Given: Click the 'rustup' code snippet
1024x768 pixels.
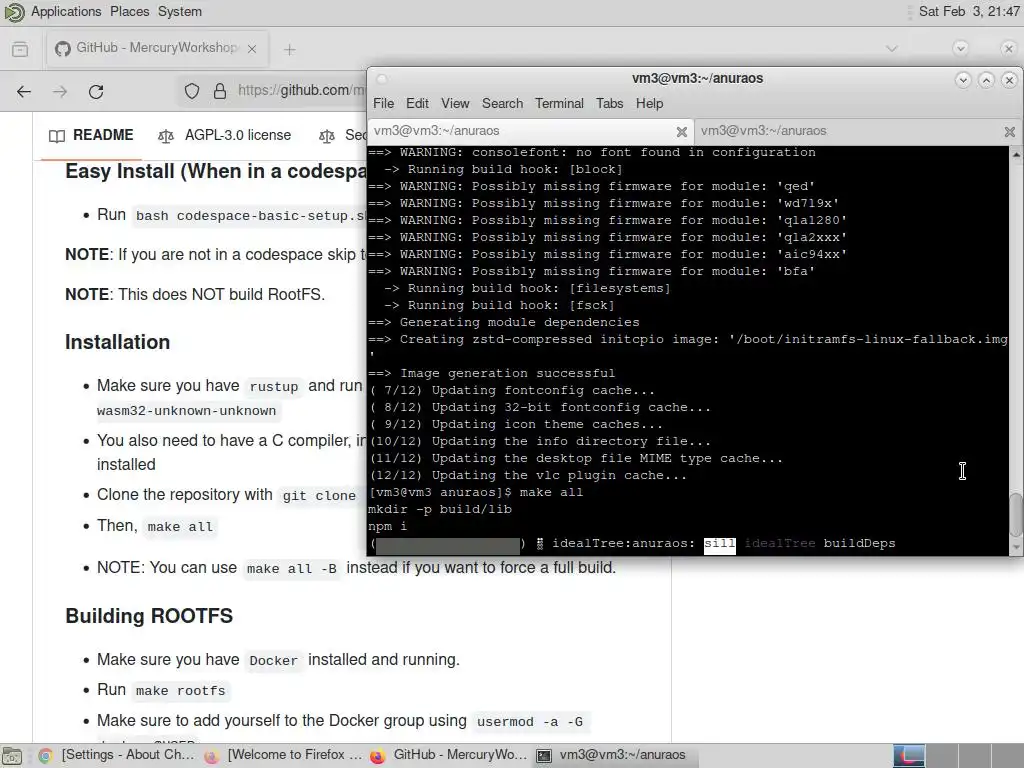Looking at the screenshot, I should (x=274, y=387).
